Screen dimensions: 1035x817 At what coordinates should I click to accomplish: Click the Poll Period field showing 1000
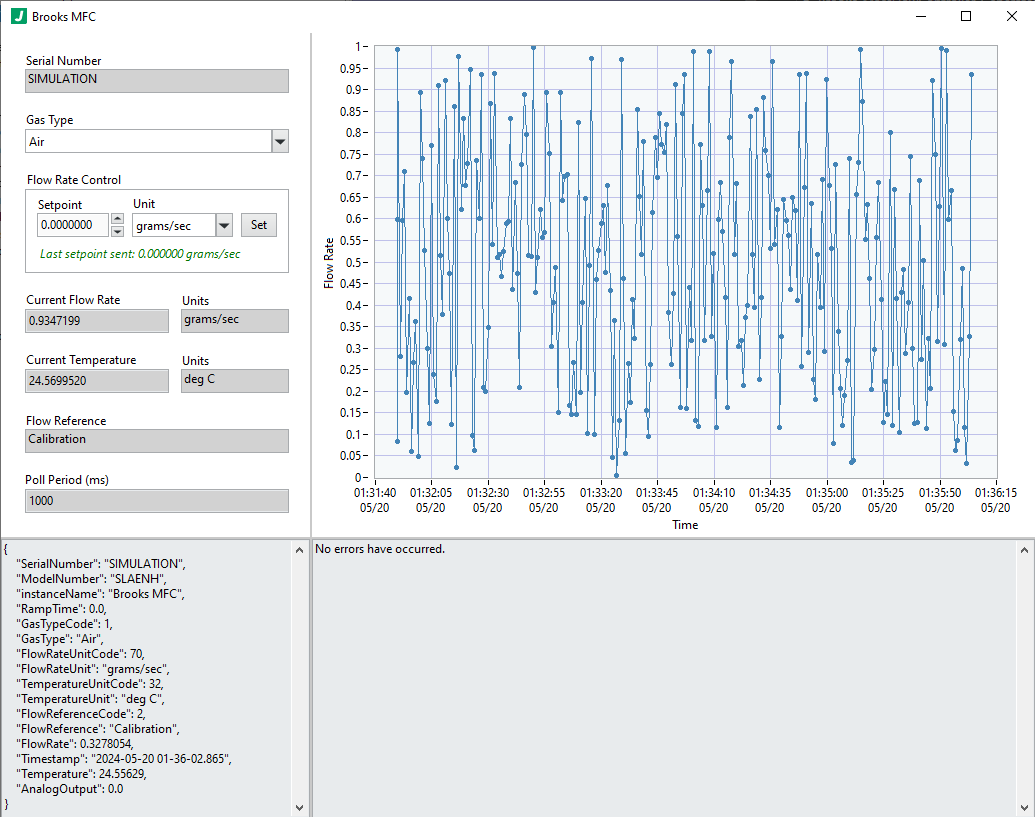pos(157,501)
